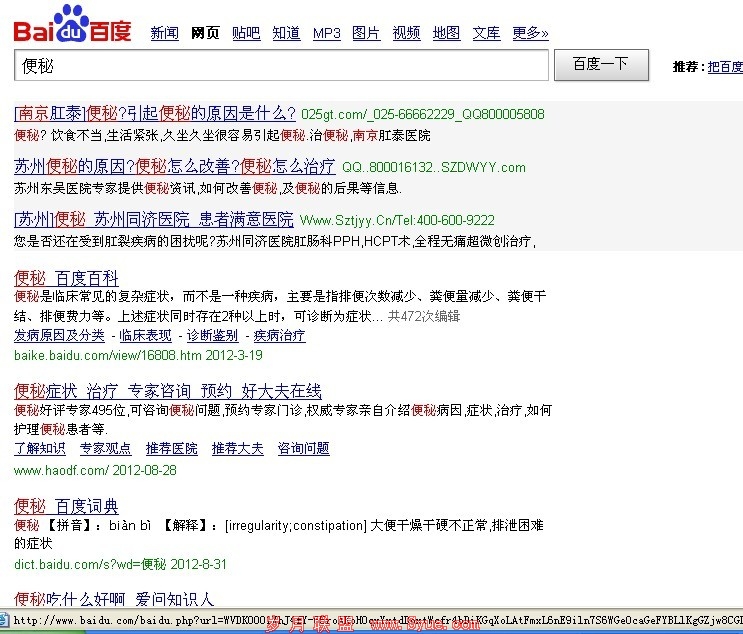Open 便秘吃什么好啊 爱问知识人 result
The width and height of the screenshot is (743, 634).
click(114, 599)
